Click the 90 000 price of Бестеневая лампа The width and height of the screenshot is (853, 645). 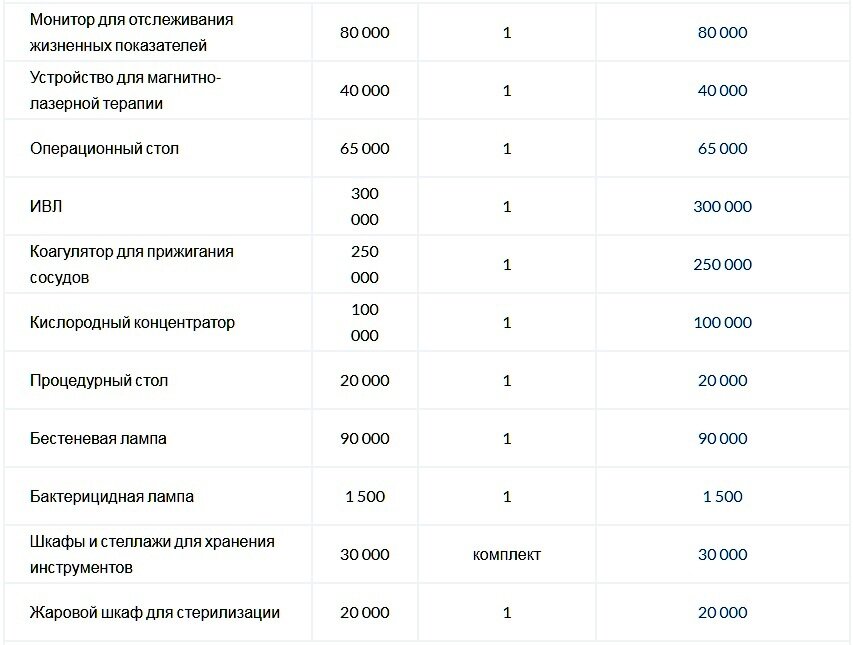pos(364,438)
